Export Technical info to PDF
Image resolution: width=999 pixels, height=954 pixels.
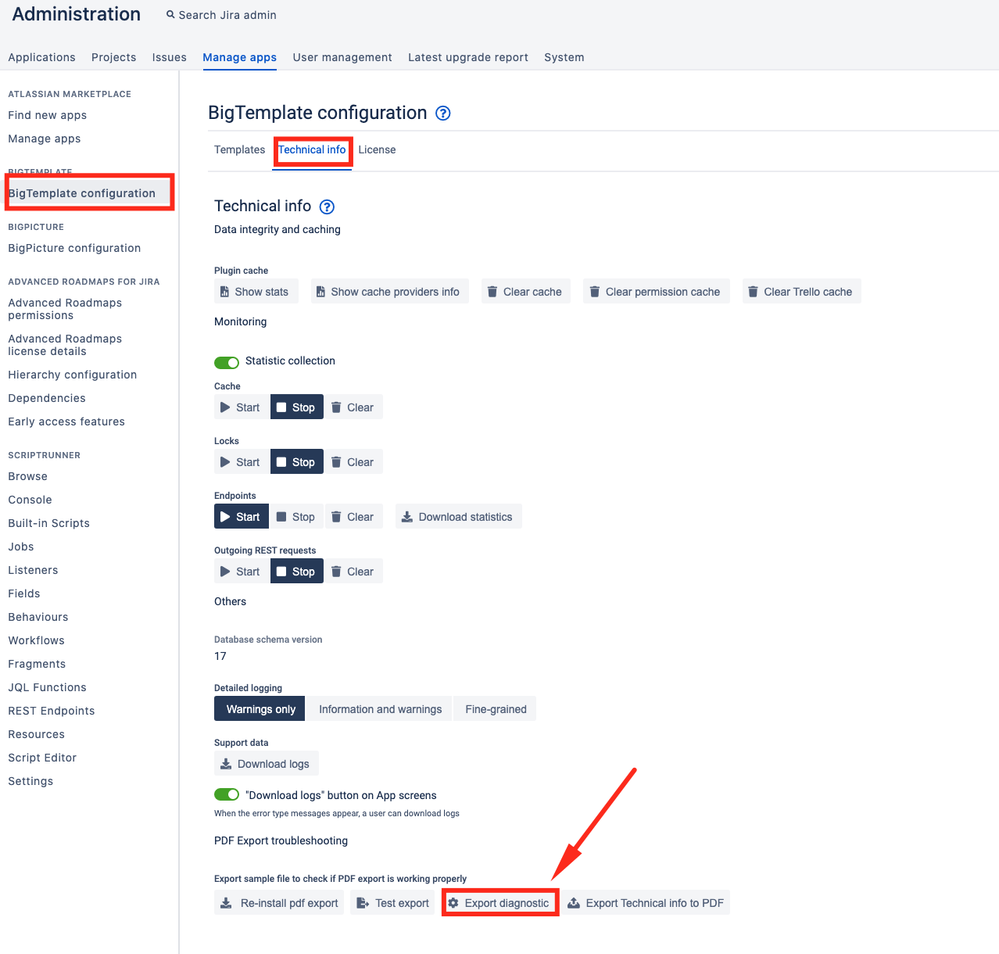[x=645, y=902]
